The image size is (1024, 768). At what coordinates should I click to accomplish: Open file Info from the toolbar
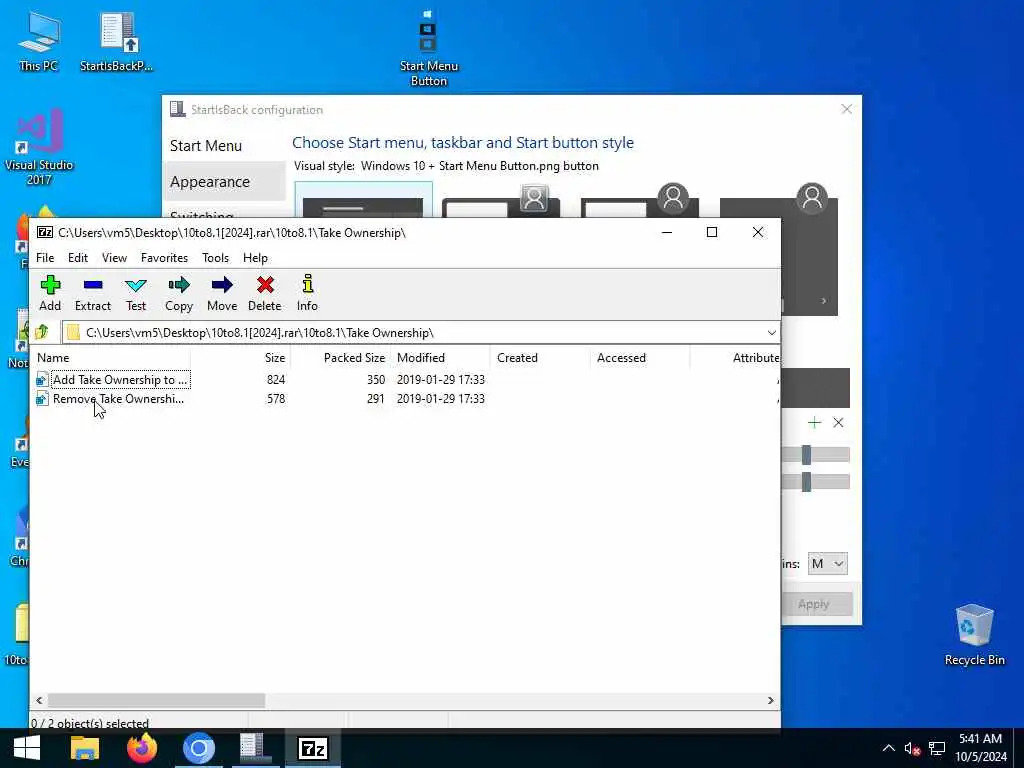pyautogui.click(x=307, y=293)
